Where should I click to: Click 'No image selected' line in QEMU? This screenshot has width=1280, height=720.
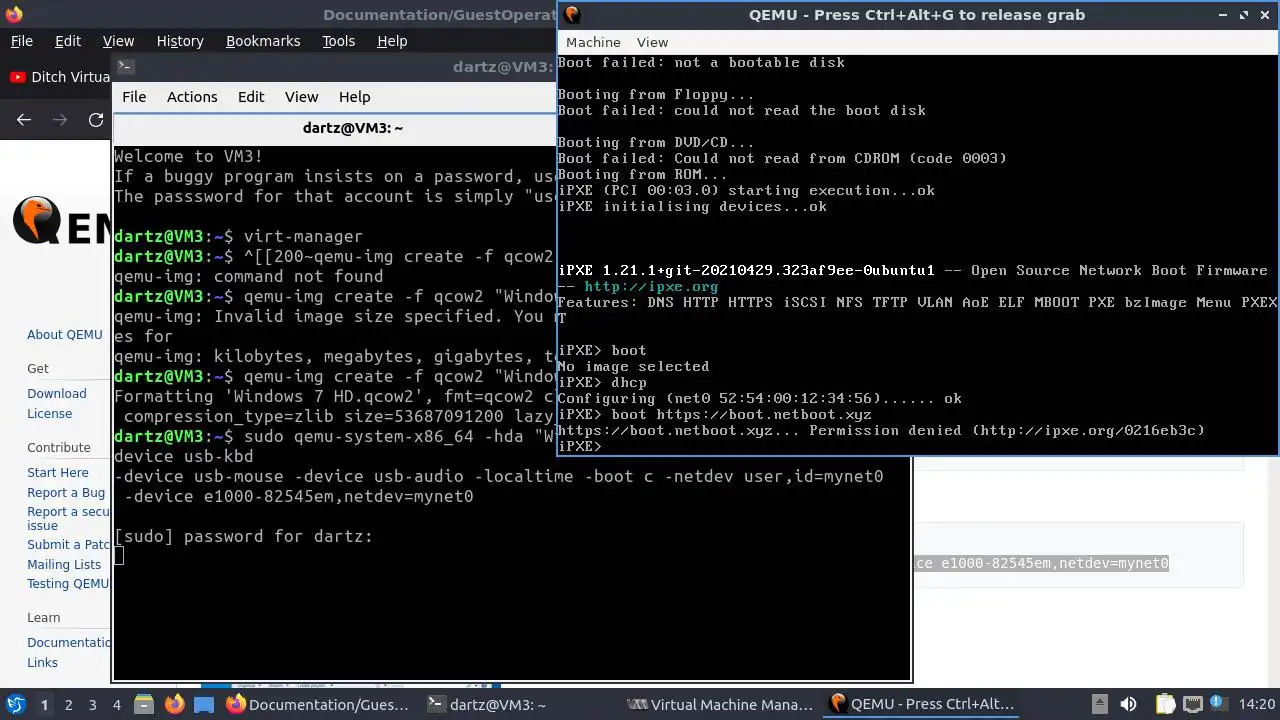(633, 367)
